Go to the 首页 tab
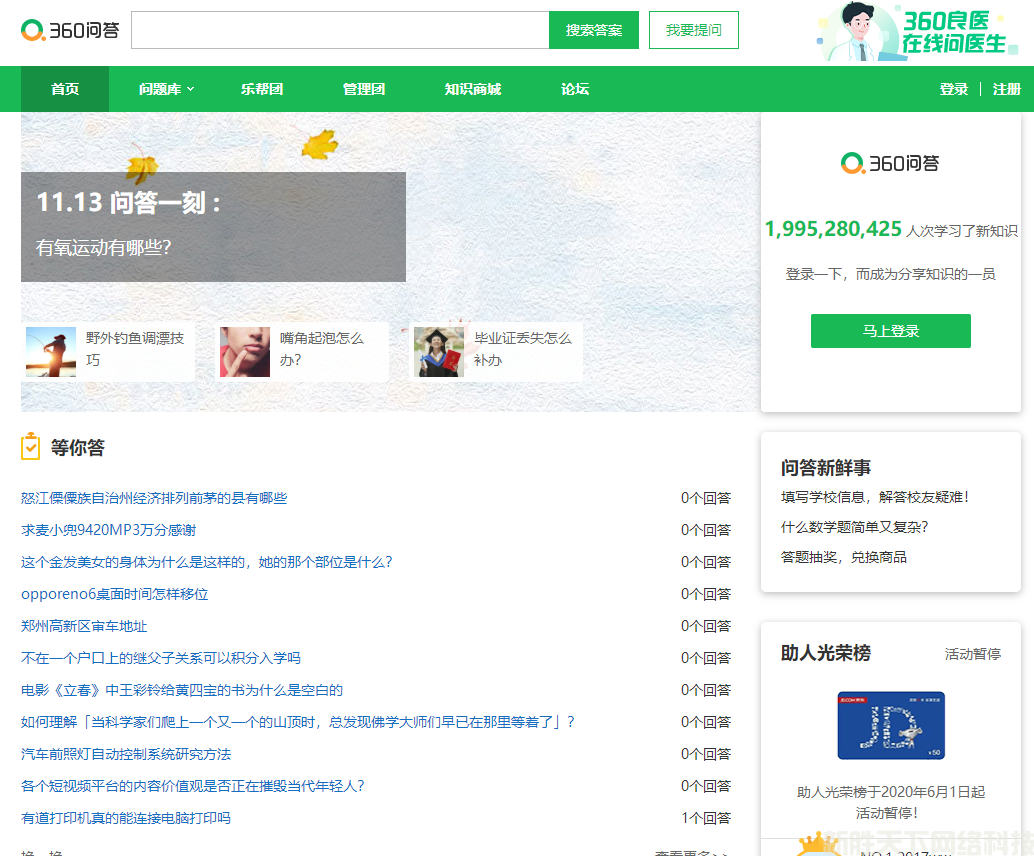The image size is (1034, 856). tap(65, 89)
